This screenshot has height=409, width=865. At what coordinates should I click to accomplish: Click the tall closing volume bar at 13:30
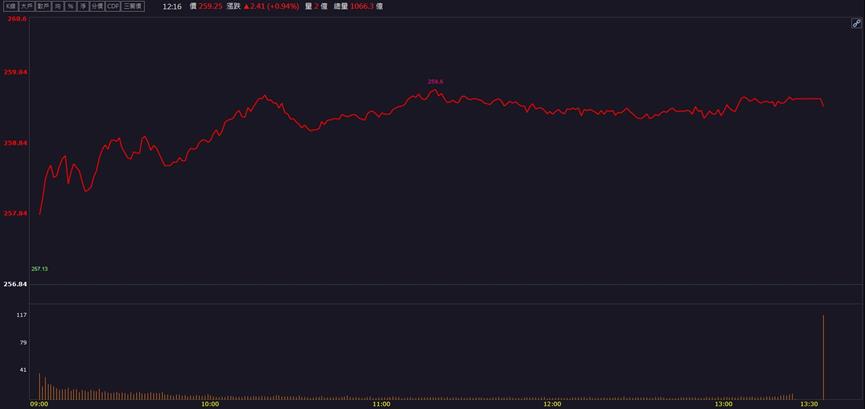pyautogui.click(x=824, y=357)
